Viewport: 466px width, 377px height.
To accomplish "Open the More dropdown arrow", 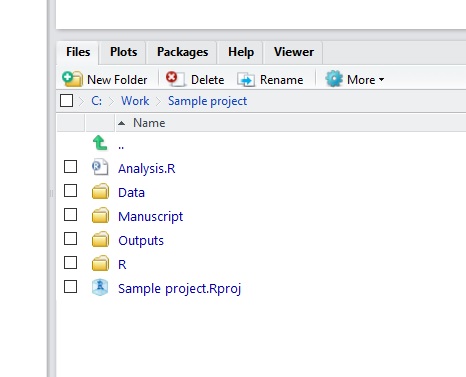I will 381,80.
